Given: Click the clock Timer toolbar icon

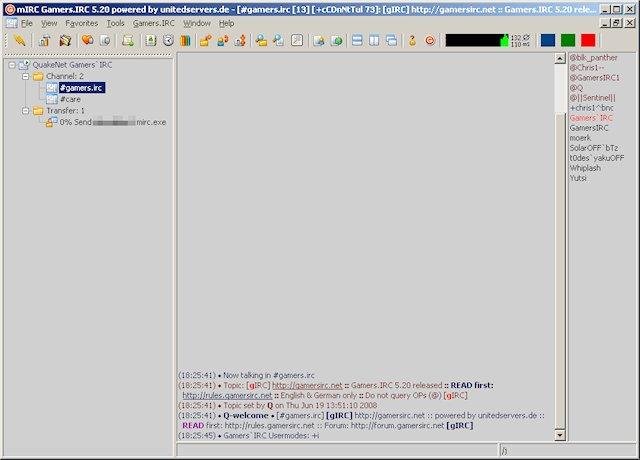Looking at the screenshot, I should 168,40.
